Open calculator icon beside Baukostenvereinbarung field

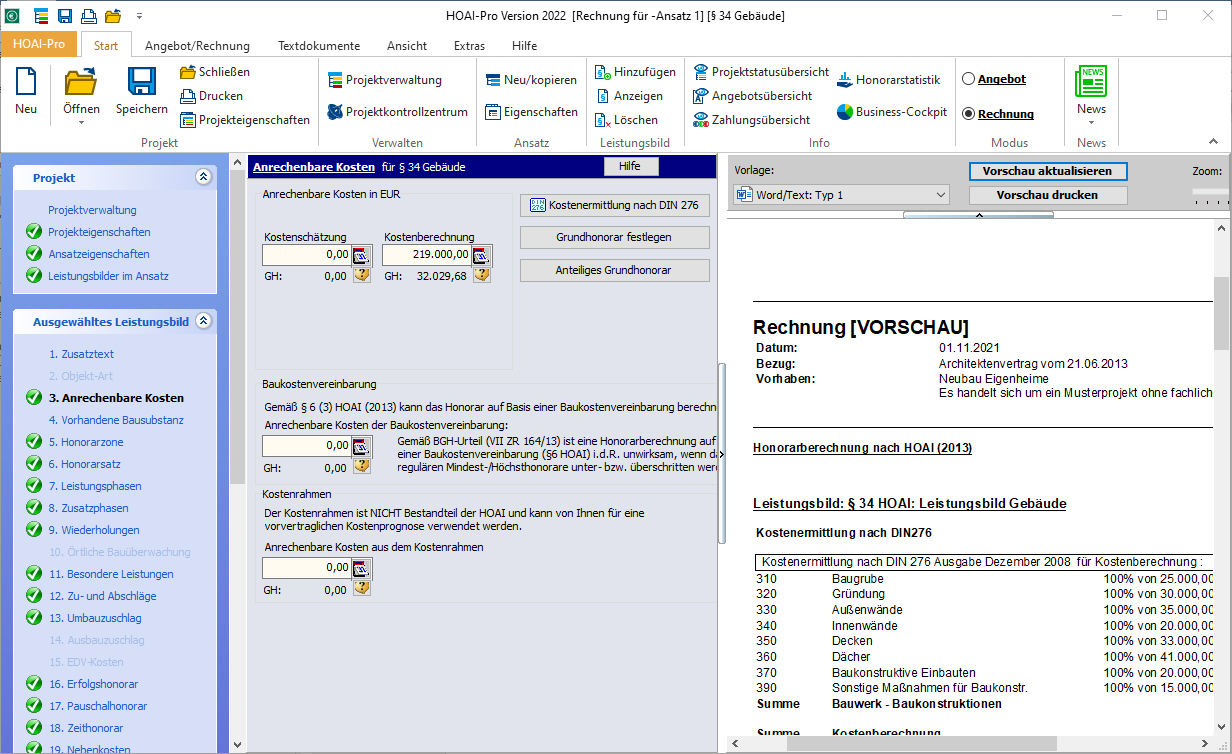[x=362, y=446]
